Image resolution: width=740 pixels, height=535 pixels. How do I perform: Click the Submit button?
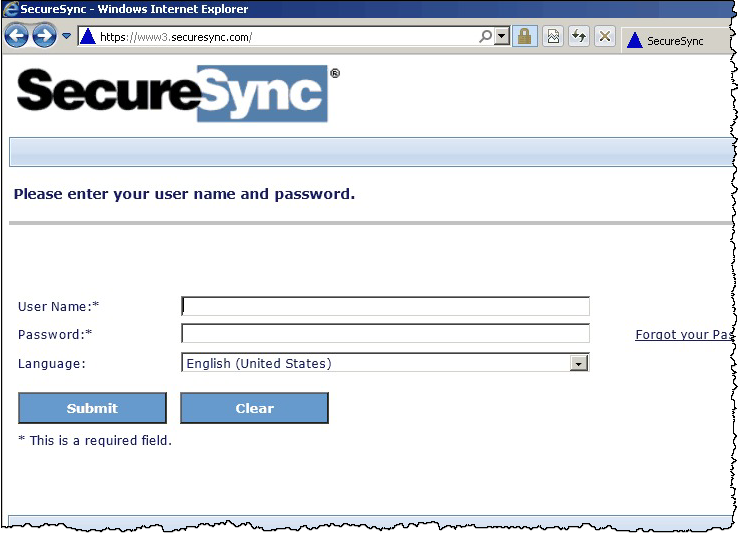click(x=92, y=408)
